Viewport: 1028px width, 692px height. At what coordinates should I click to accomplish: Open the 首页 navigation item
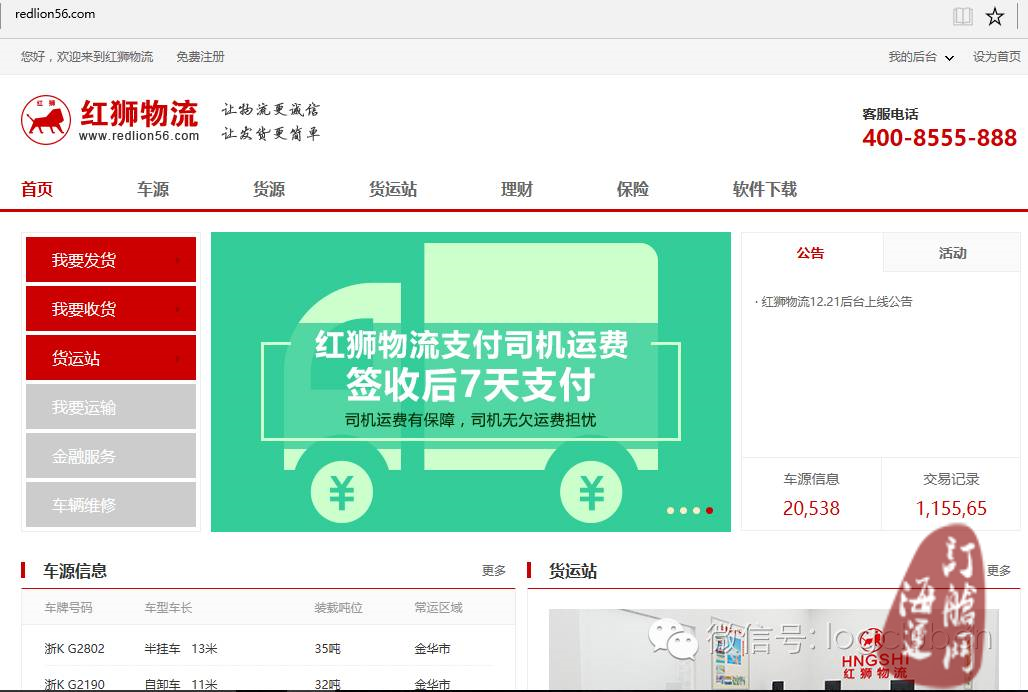[37, 189]
